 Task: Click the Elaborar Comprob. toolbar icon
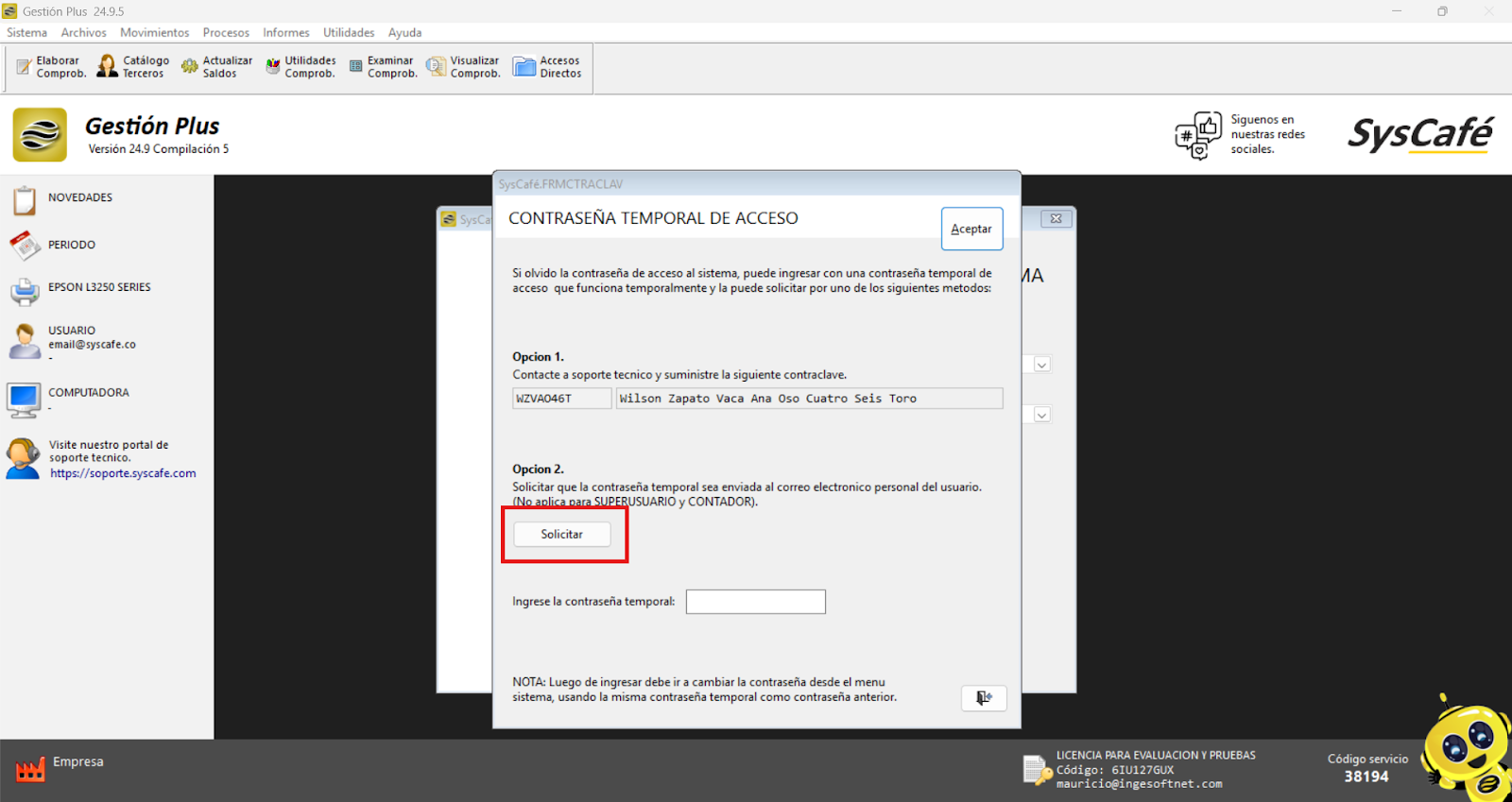tap(25, 67)
